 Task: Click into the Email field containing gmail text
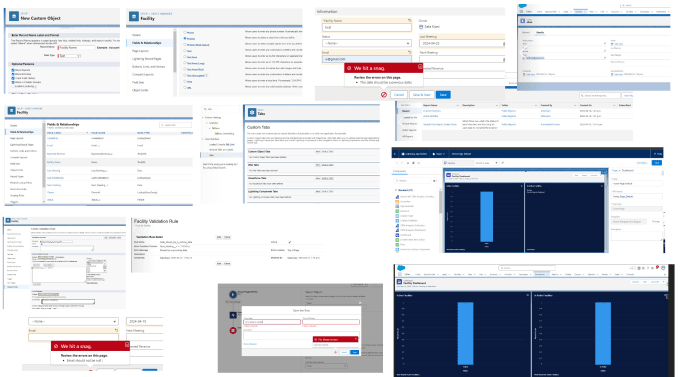point(366,59)
